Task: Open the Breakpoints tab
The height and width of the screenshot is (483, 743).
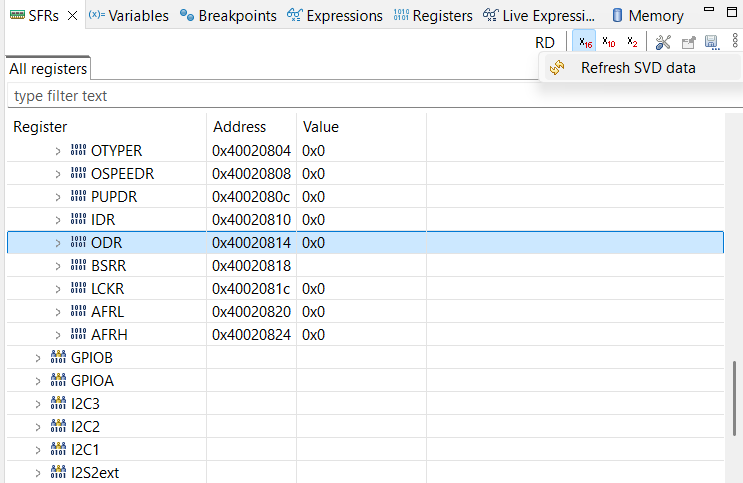Action: pos(228,16)
